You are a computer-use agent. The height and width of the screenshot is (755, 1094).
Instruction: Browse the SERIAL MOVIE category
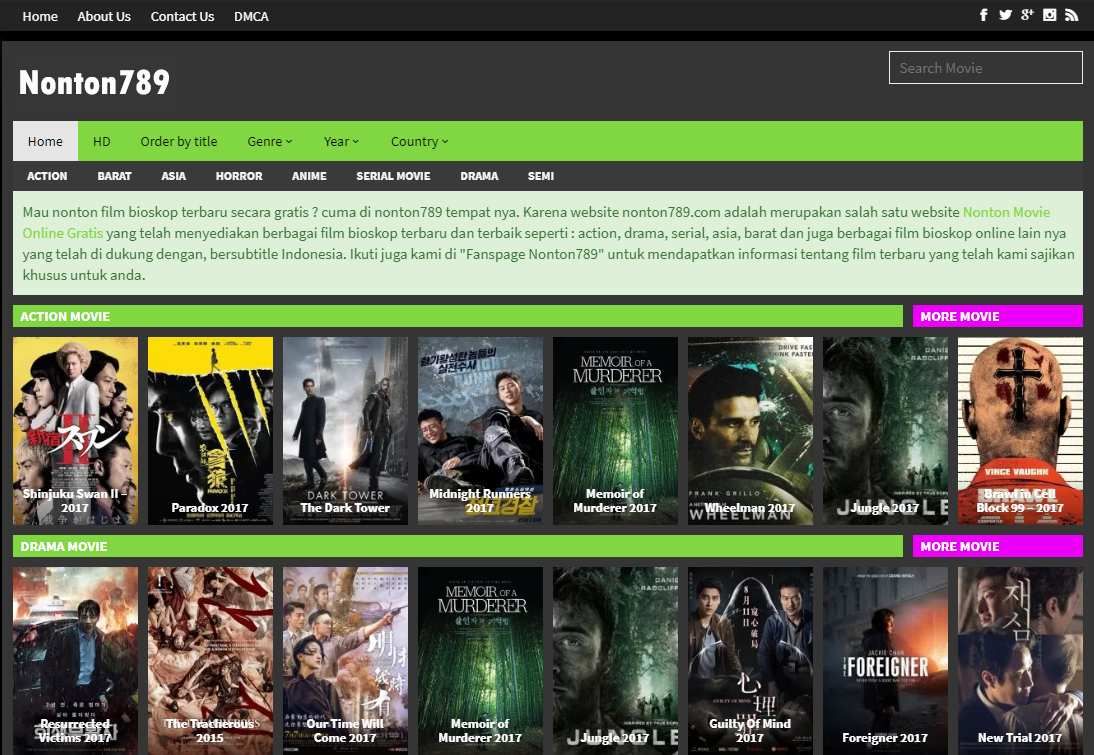[394, 176]
